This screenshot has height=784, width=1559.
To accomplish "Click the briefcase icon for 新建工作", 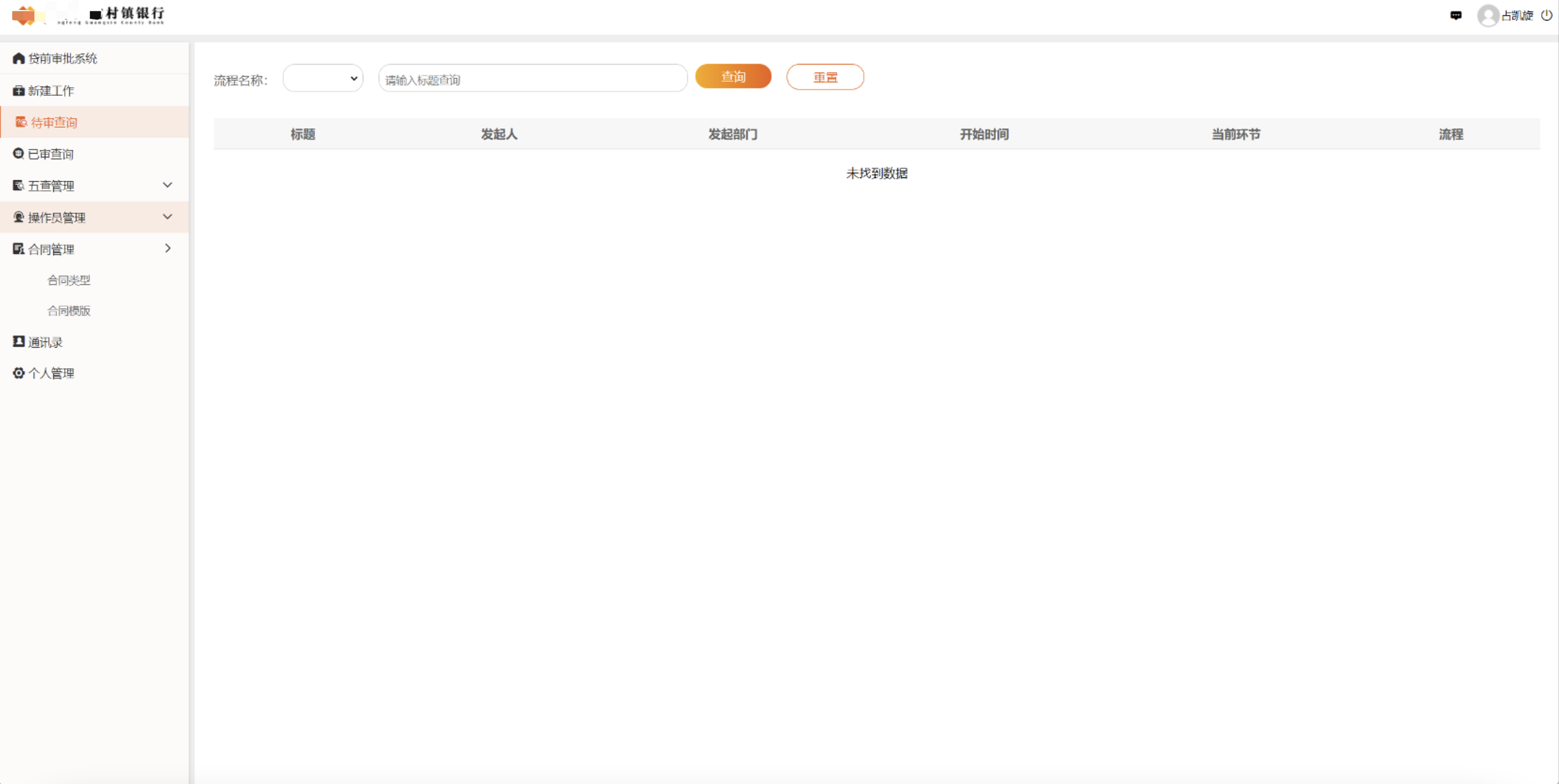I will (x=19, y=91).
